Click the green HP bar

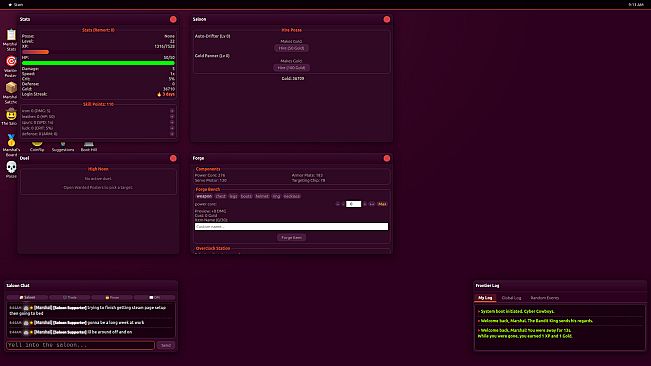[x=98, y=63]
